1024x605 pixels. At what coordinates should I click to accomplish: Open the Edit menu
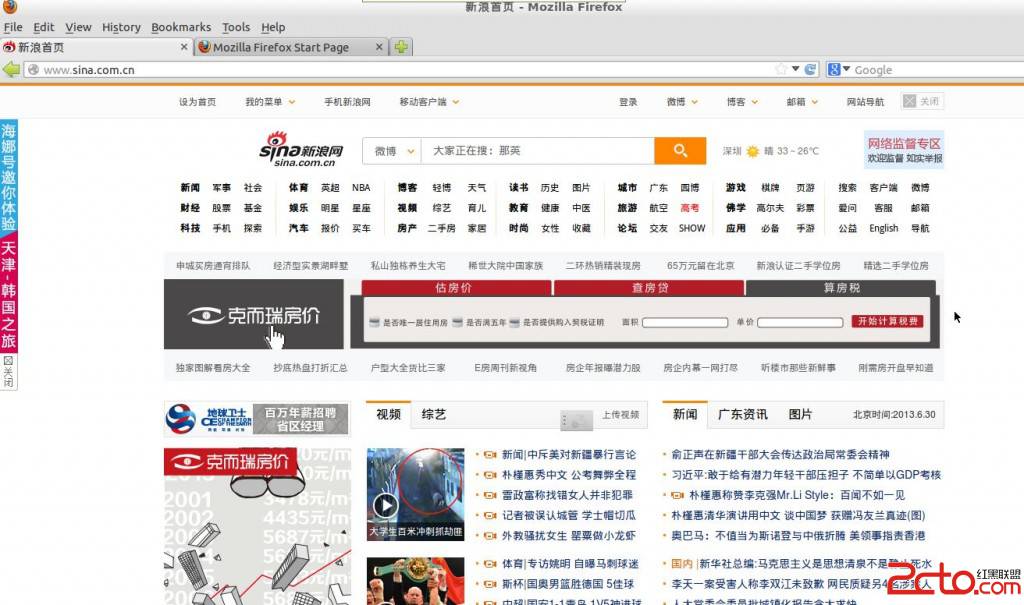click(44, 27)
